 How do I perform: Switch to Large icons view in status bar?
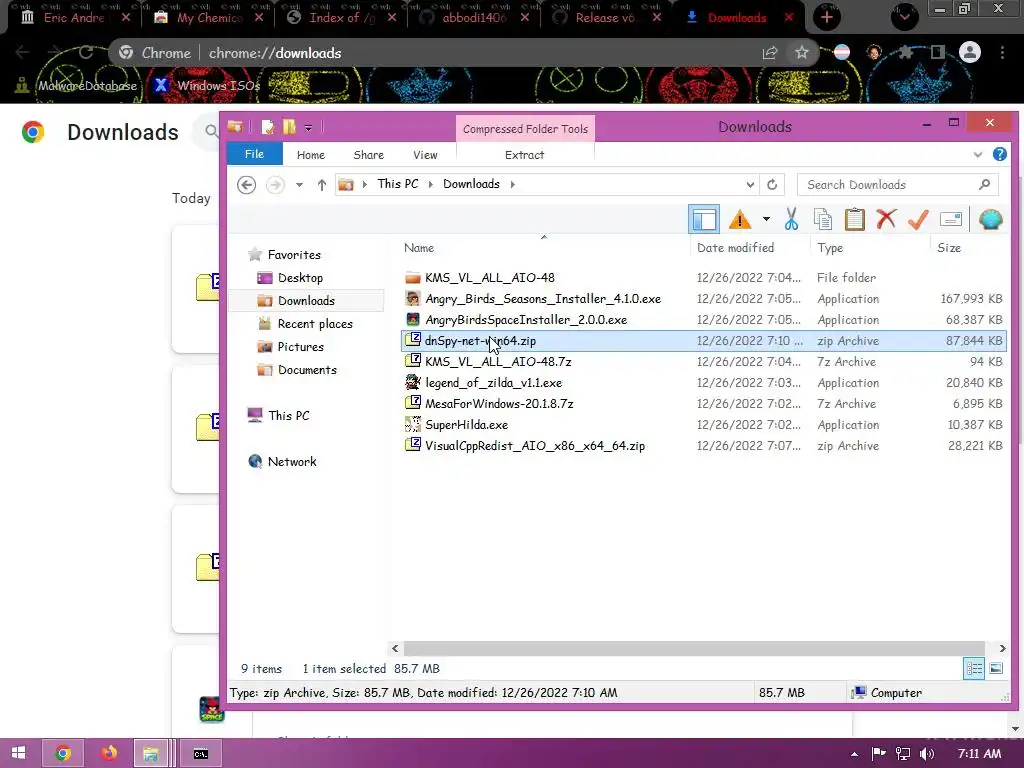pyautogui.click(x=996, y=668)
